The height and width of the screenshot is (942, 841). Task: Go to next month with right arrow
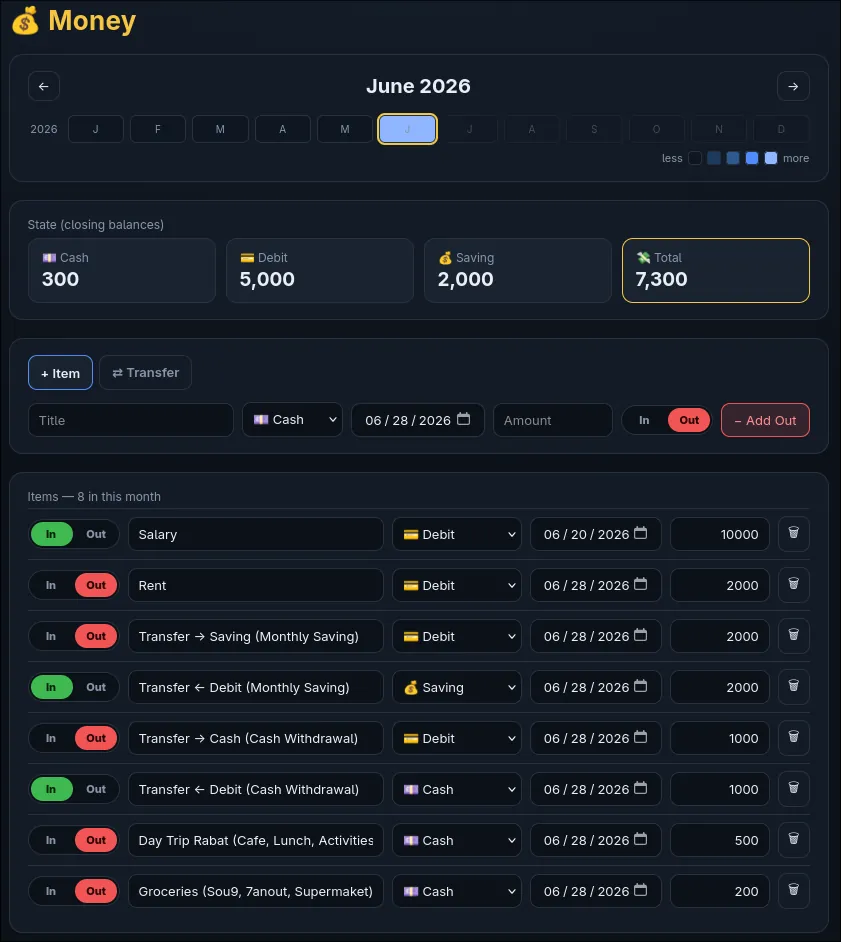[x=793, y=87]
